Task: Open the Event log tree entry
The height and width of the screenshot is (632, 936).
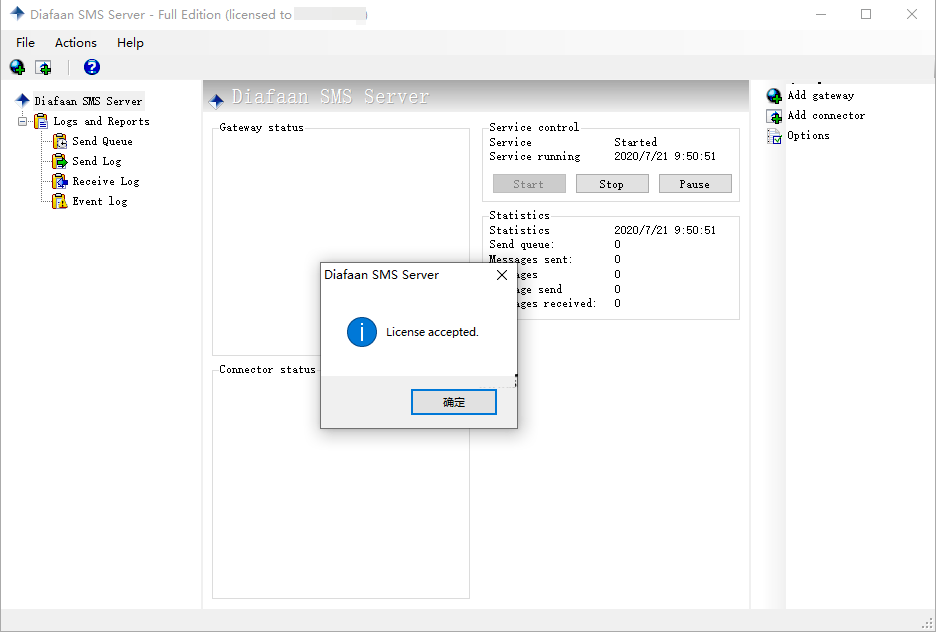Action: [100, 201]
